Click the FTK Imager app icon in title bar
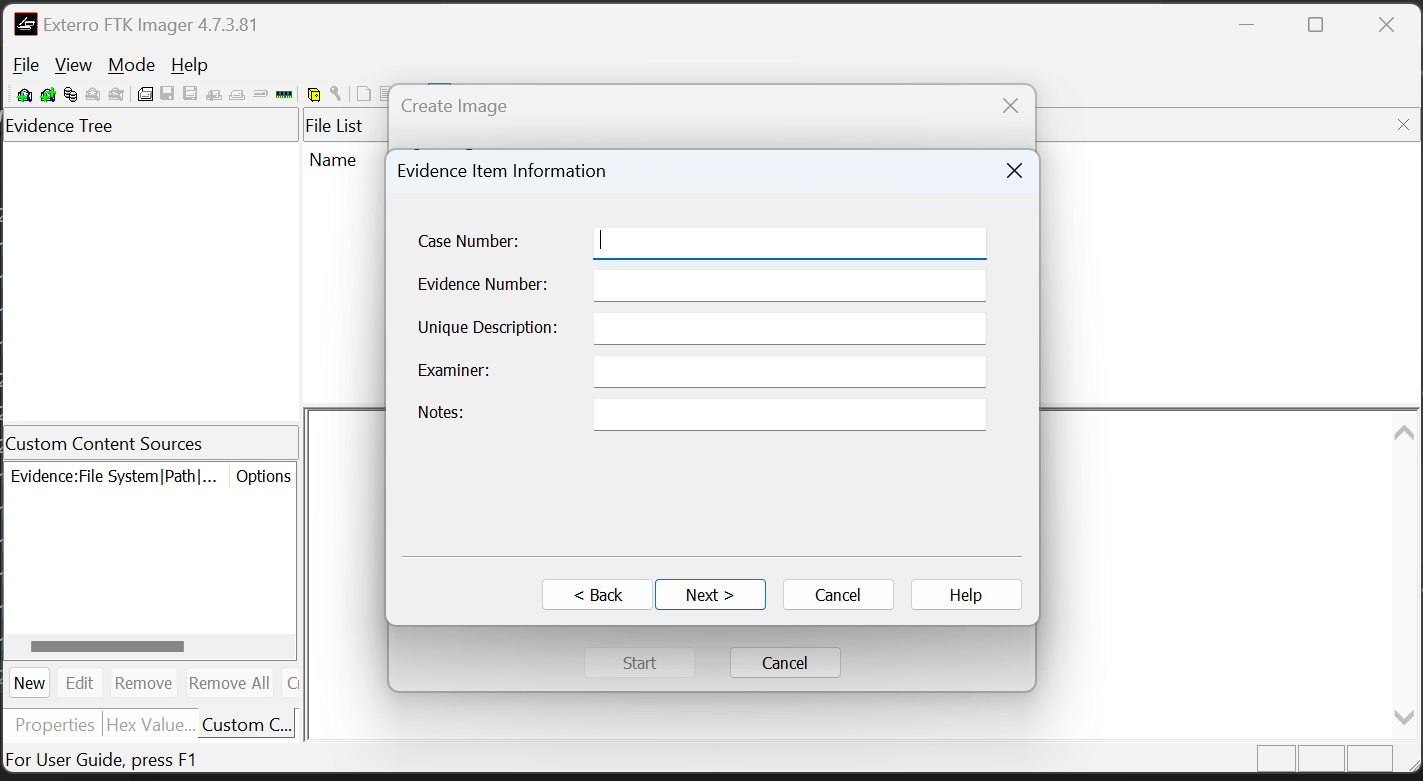Screen dimensions: 1423x781 click(x=25, y=25)
